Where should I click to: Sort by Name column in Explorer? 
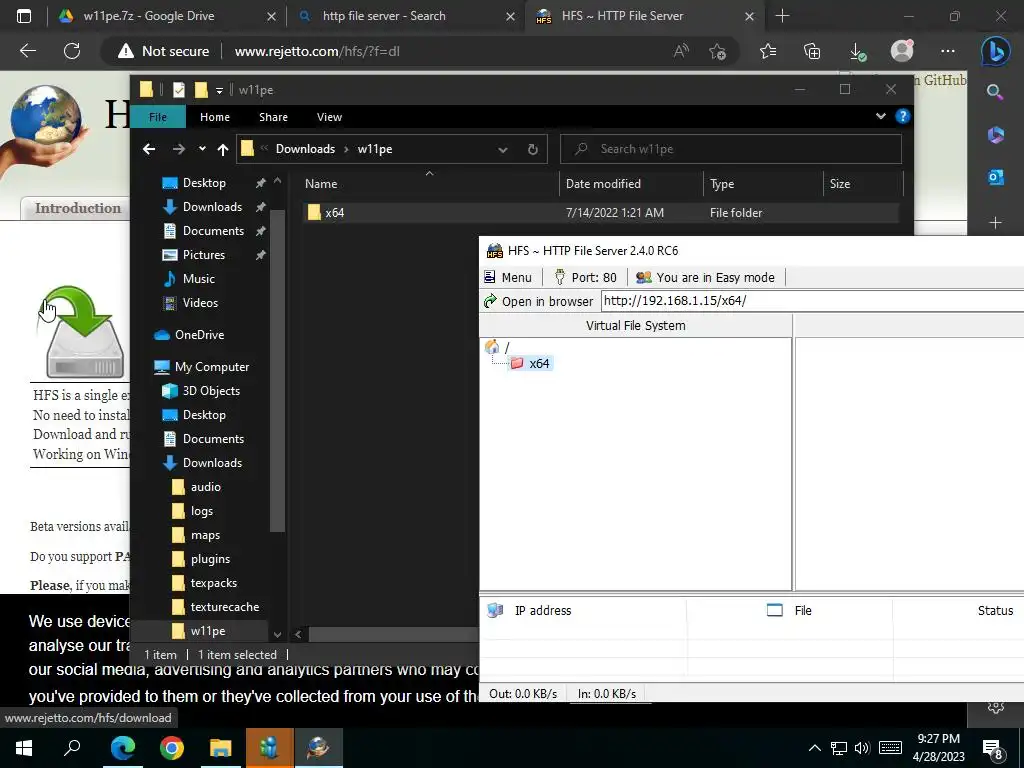(x=429, y=184)
